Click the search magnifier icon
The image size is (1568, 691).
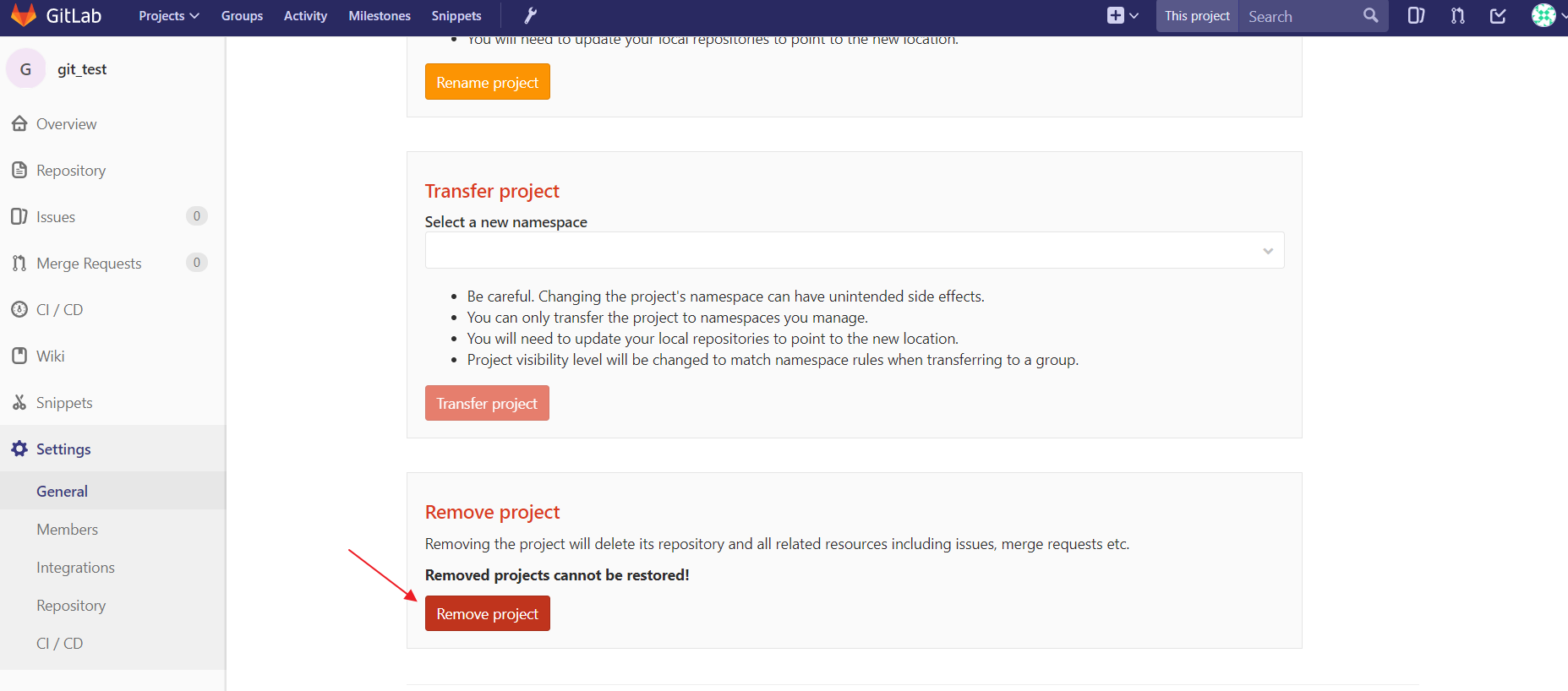[1370, 16]
